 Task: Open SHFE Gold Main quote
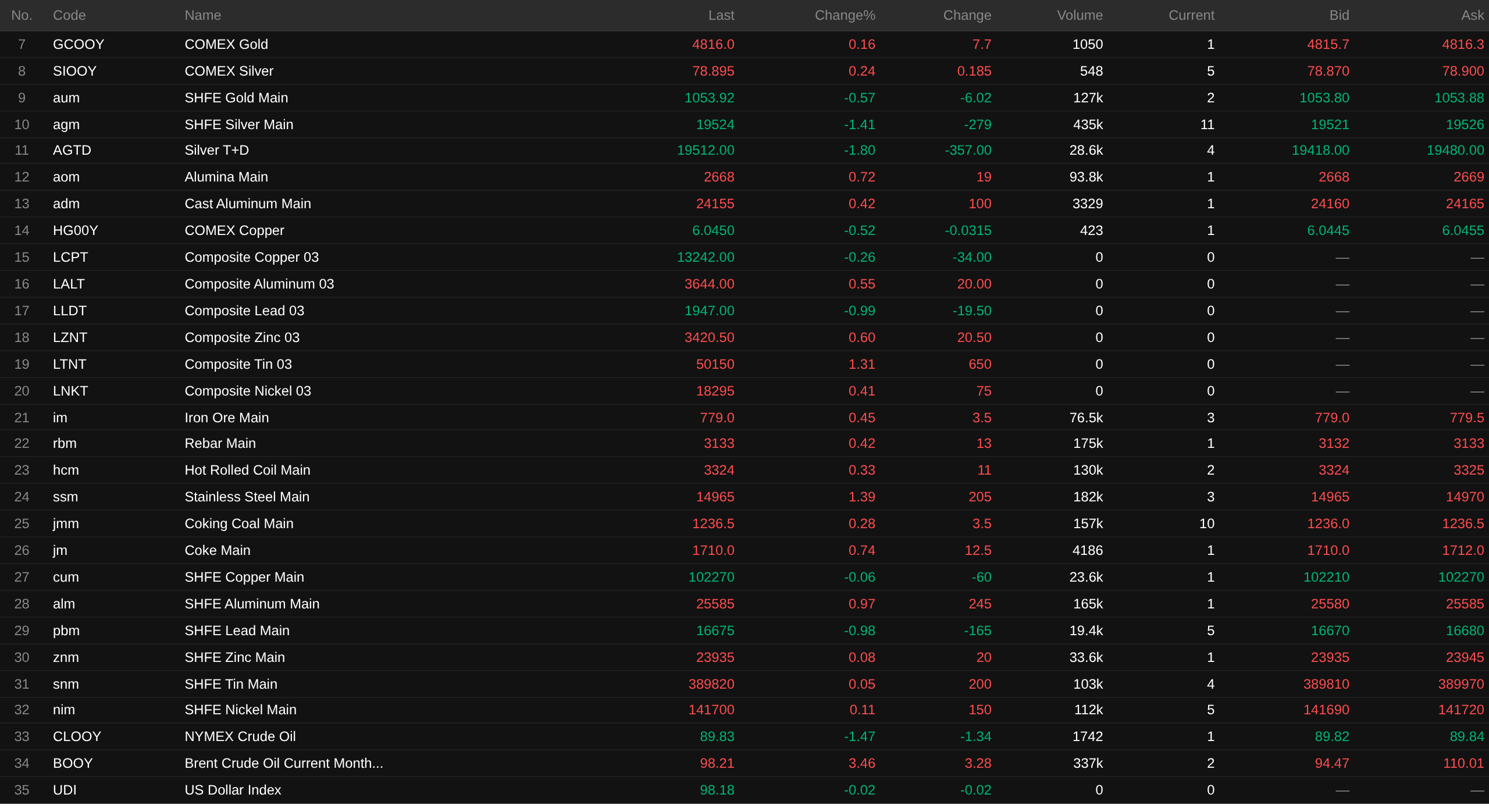coord(236,98)
